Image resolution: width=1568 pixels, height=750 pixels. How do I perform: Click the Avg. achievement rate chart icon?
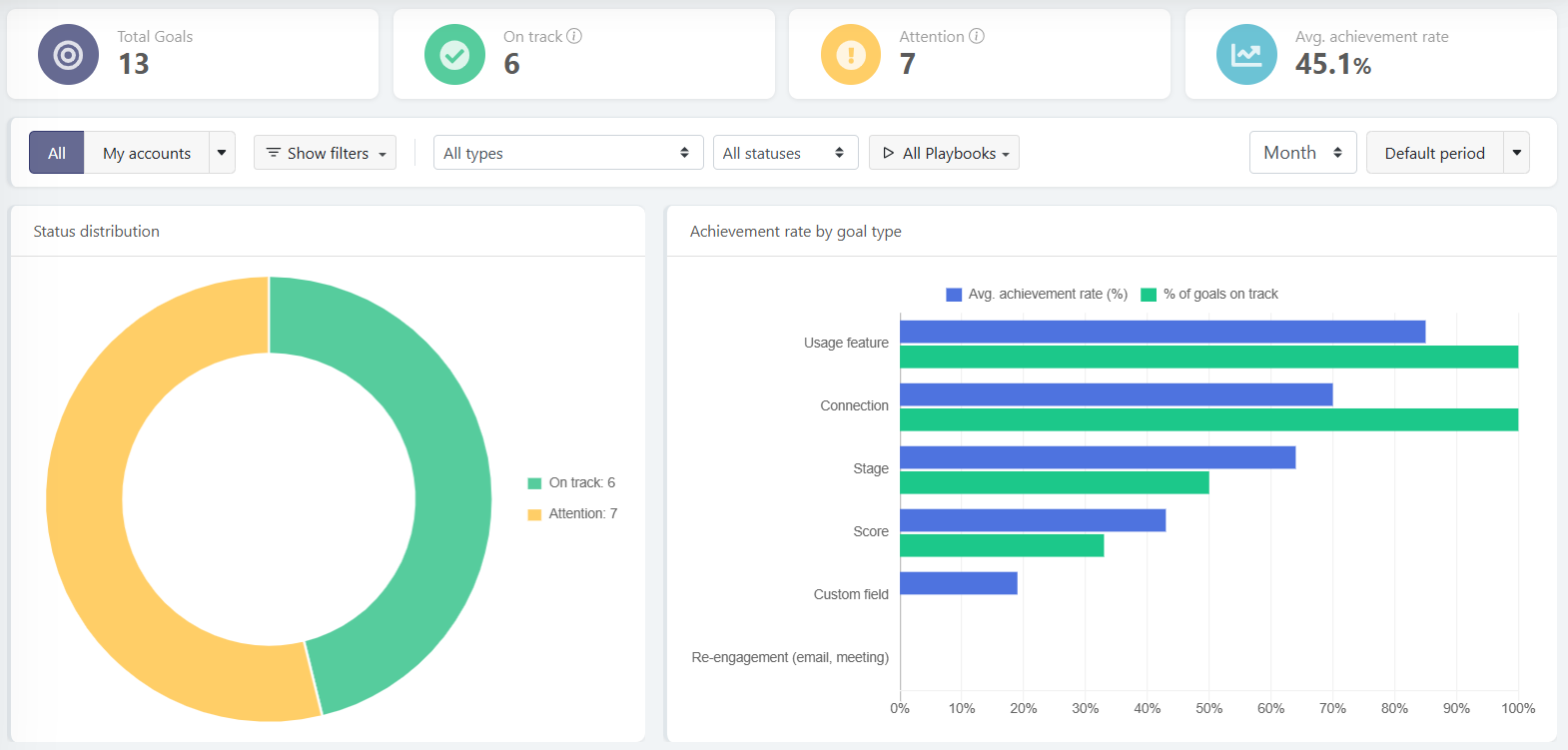(x=1245, y=55)
